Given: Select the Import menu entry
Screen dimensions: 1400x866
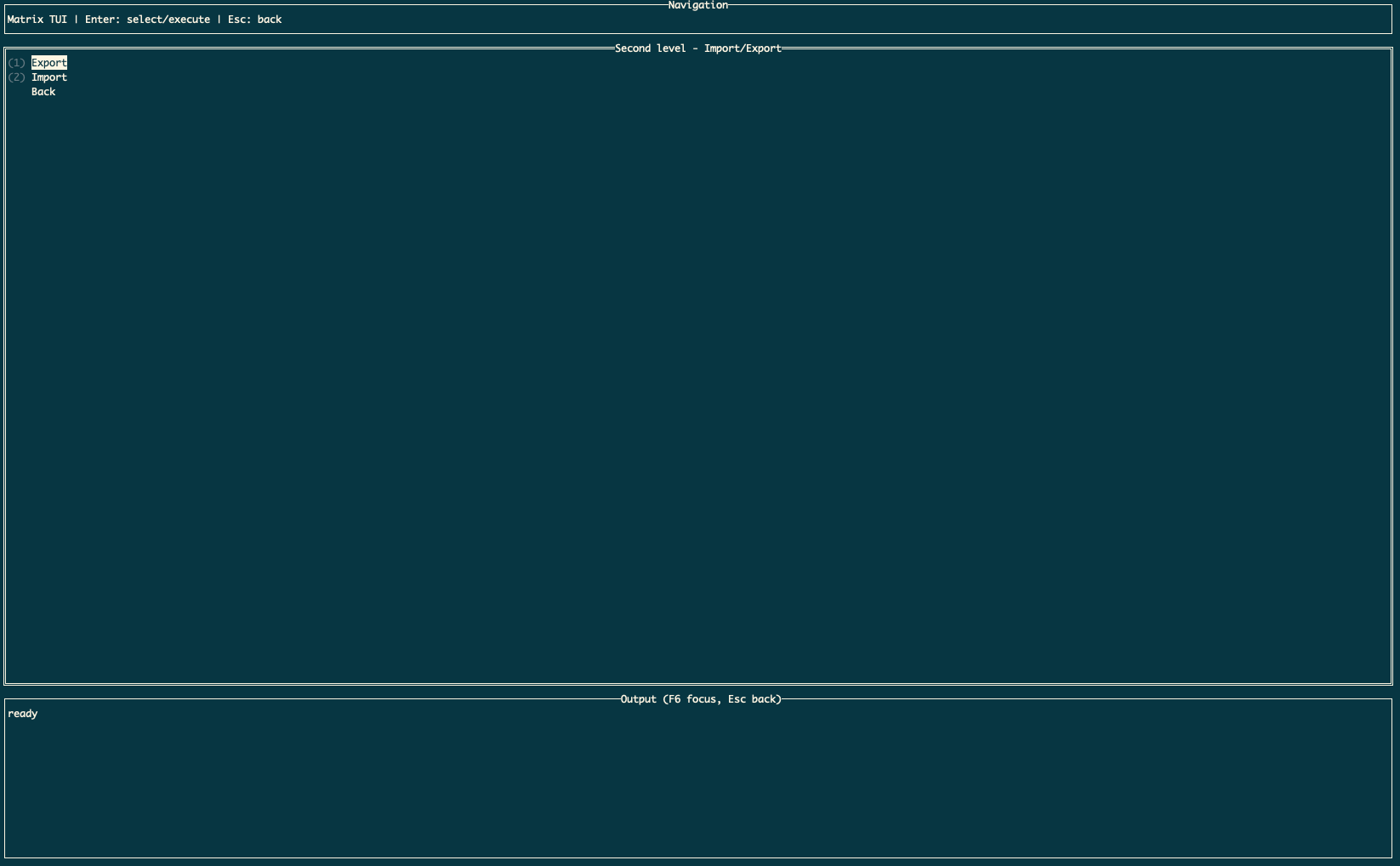Looking at the screenshot, I should [49, 77].
